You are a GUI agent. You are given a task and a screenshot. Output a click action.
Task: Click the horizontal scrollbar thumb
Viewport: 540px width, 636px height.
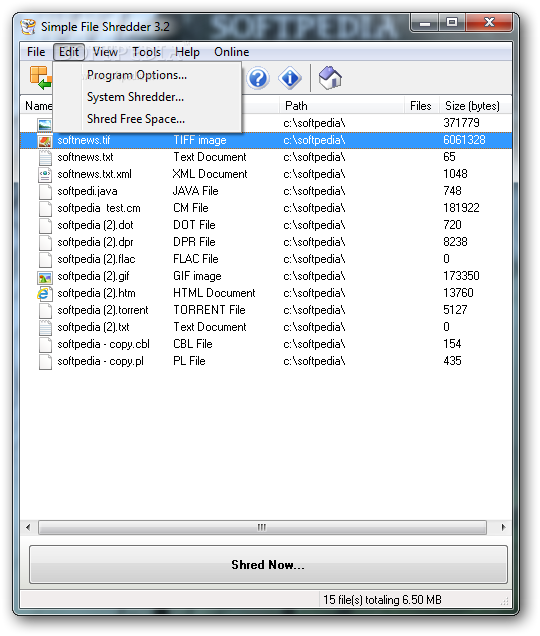point(262,528)
